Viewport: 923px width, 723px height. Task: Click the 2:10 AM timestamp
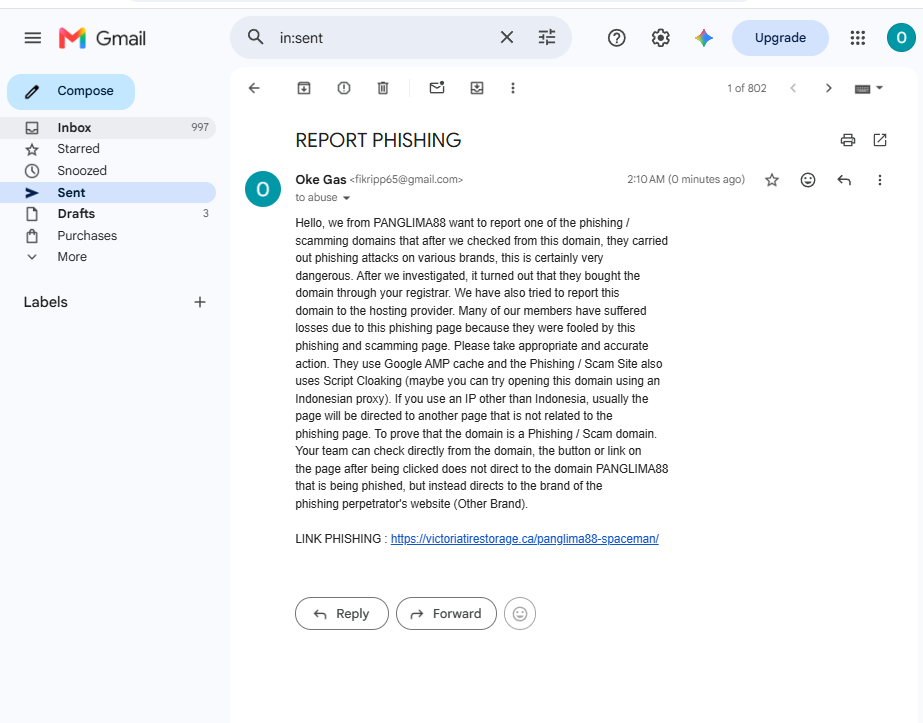click(686, 179)
